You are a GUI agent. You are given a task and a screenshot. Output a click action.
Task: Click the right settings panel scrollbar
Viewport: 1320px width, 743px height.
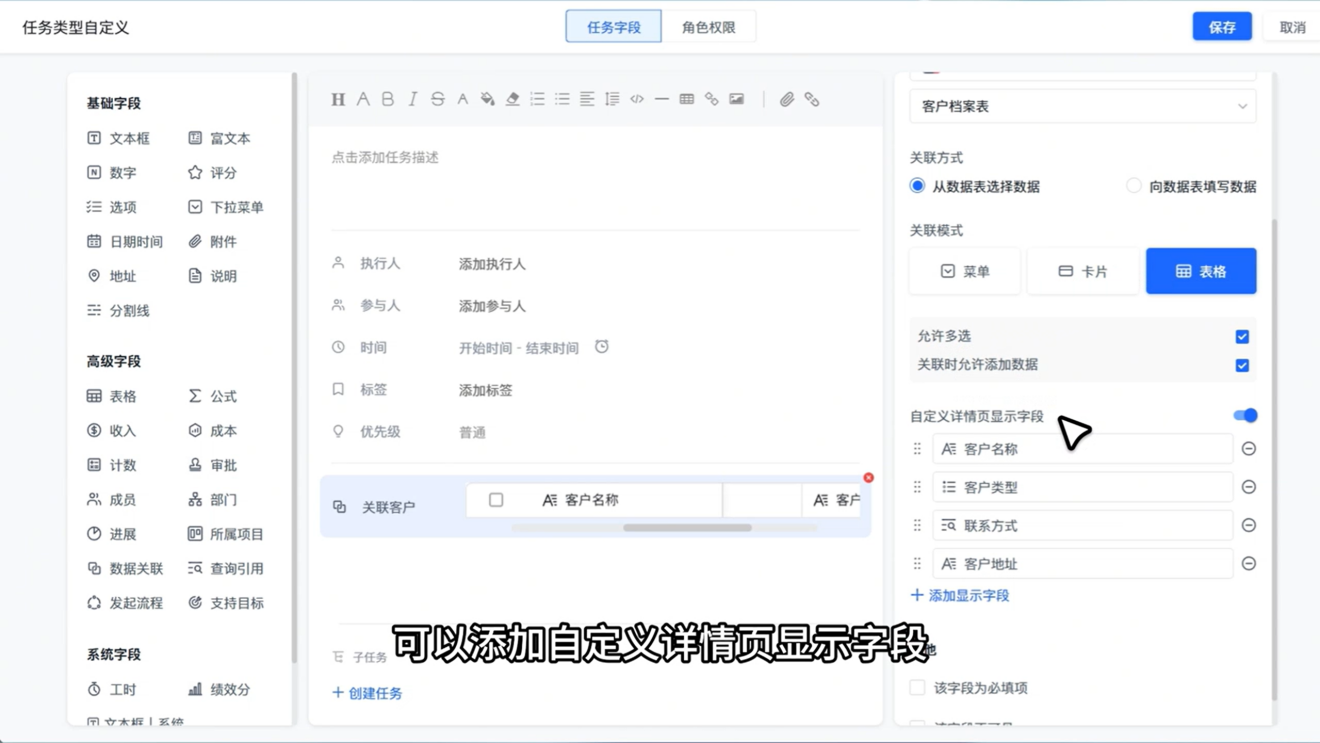point(1274,460)
